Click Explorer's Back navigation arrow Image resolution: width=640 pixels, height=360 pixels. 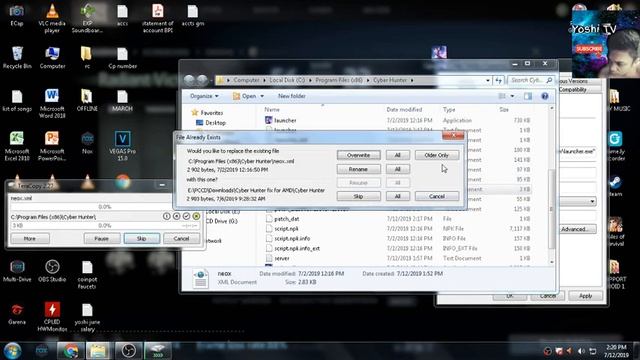pyautogui.click(x=189, y=80)
